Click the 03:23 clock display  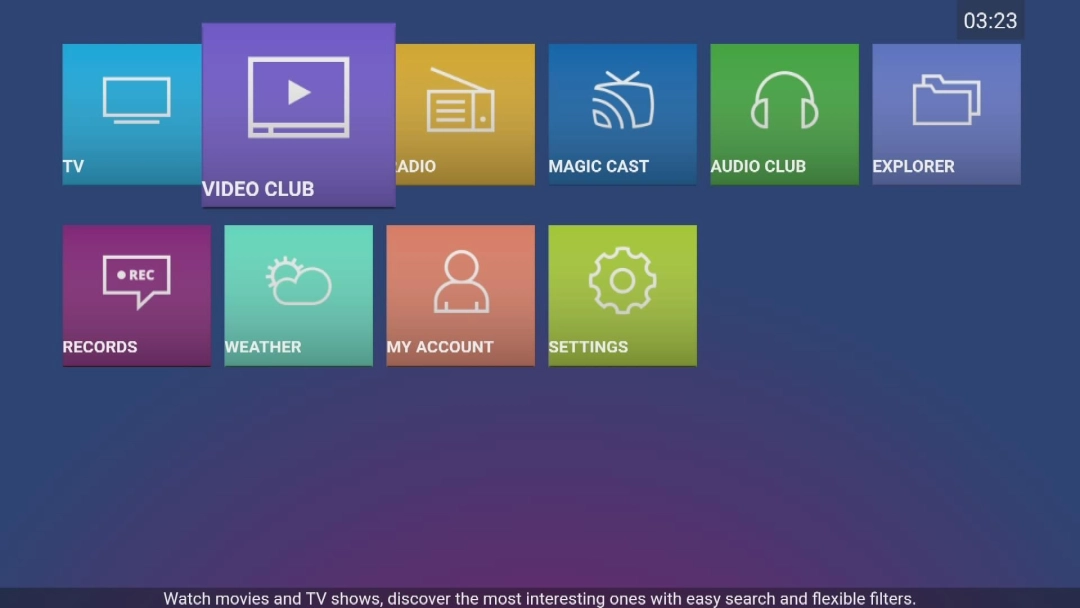(x=990, y=21)
